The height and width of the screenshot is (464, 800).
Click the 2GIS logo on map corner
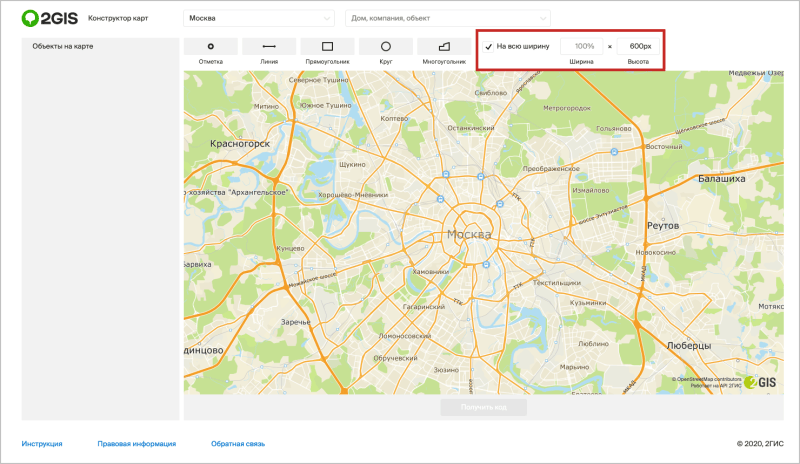(x=760, y=382)
